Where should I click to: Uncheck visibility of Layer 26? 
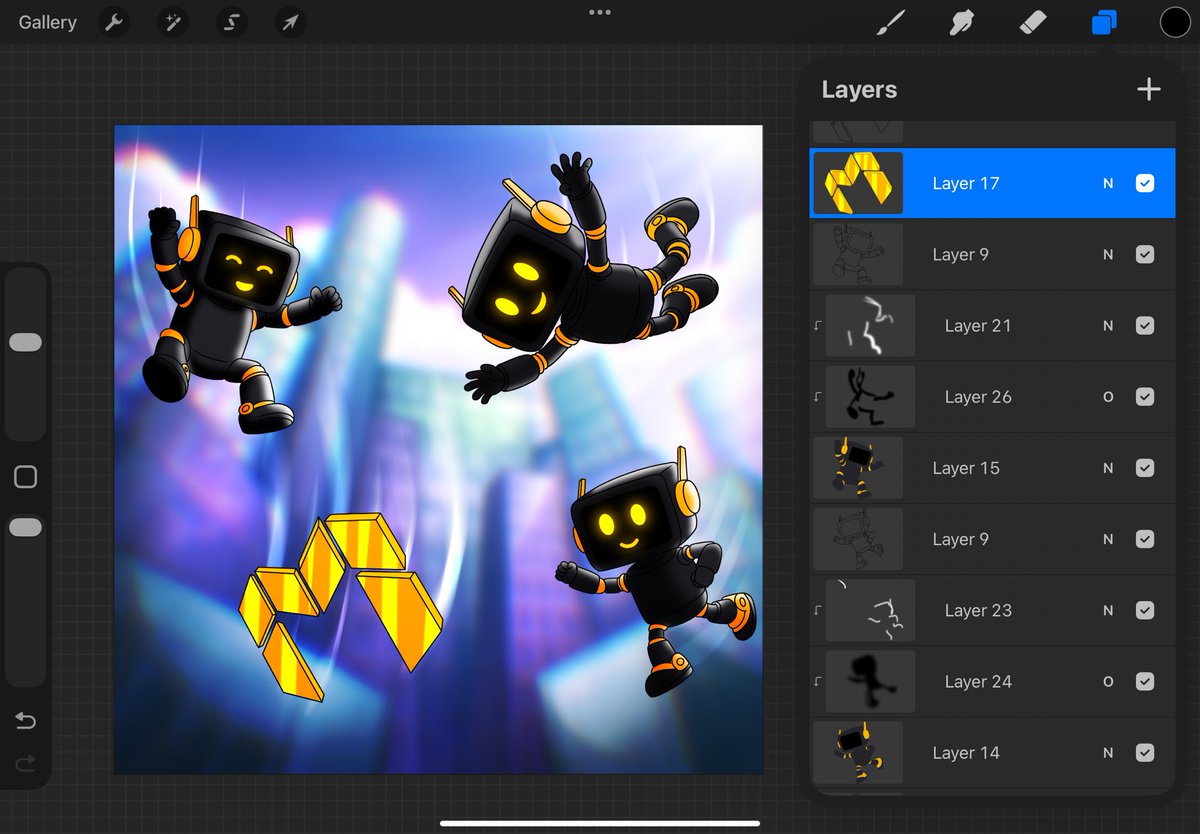pyautogui.click(x=1145, y=397)
